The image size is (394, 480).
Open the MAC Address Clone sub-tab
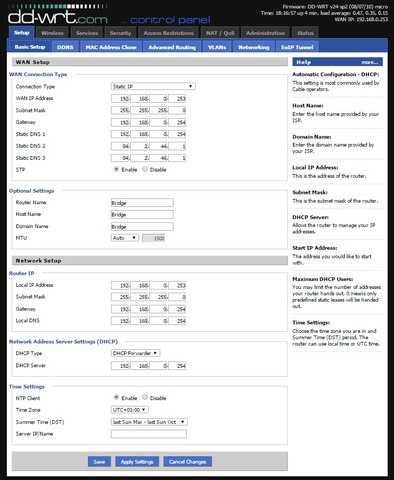111,47
